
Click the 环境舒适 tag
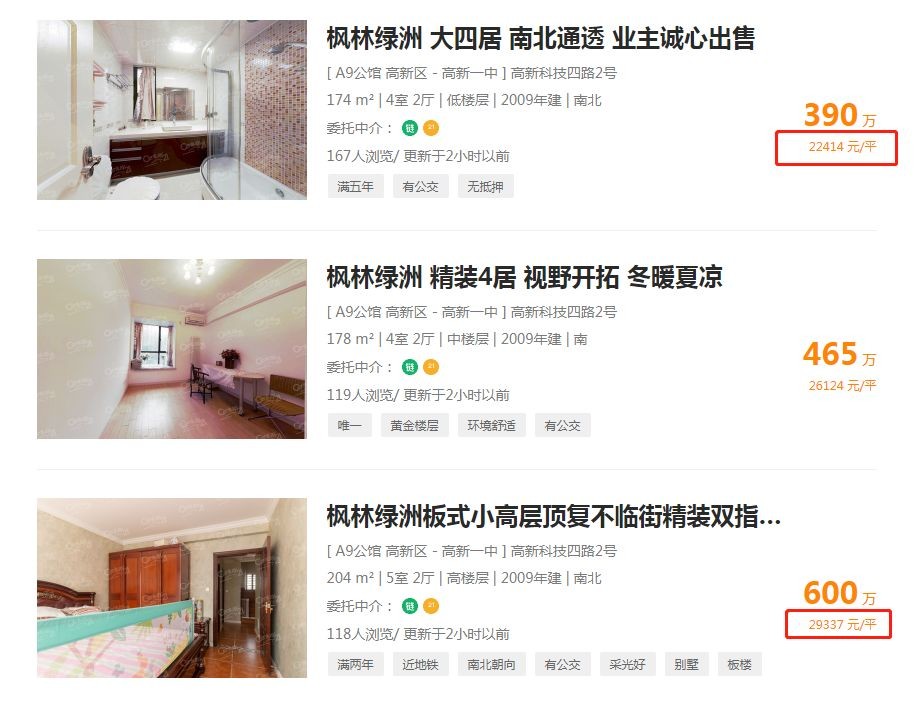click(491, 426)
